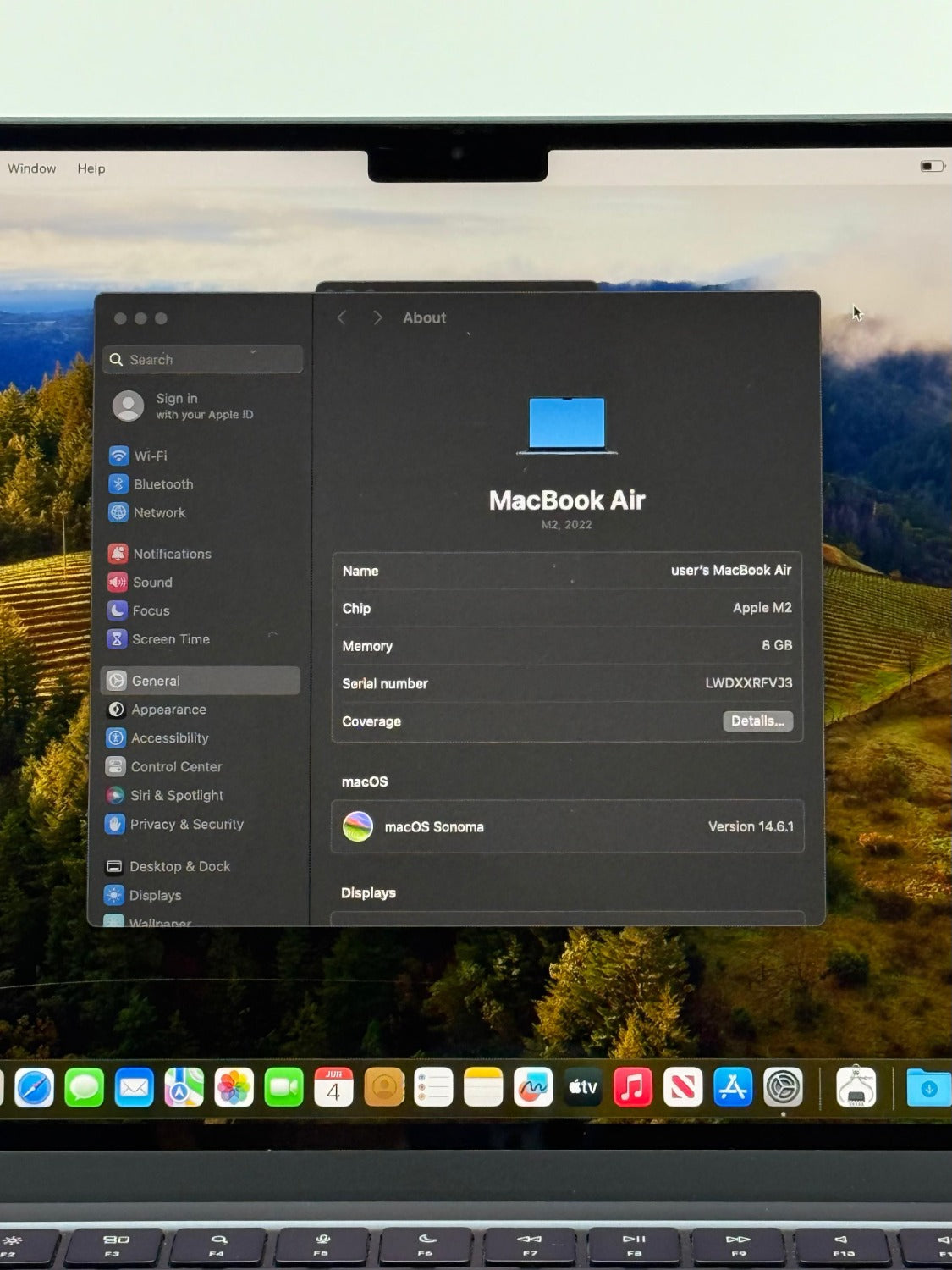Screen dimensions: 952x1270
Task: Go forward with the right chevron
Action: click(377, 317)
